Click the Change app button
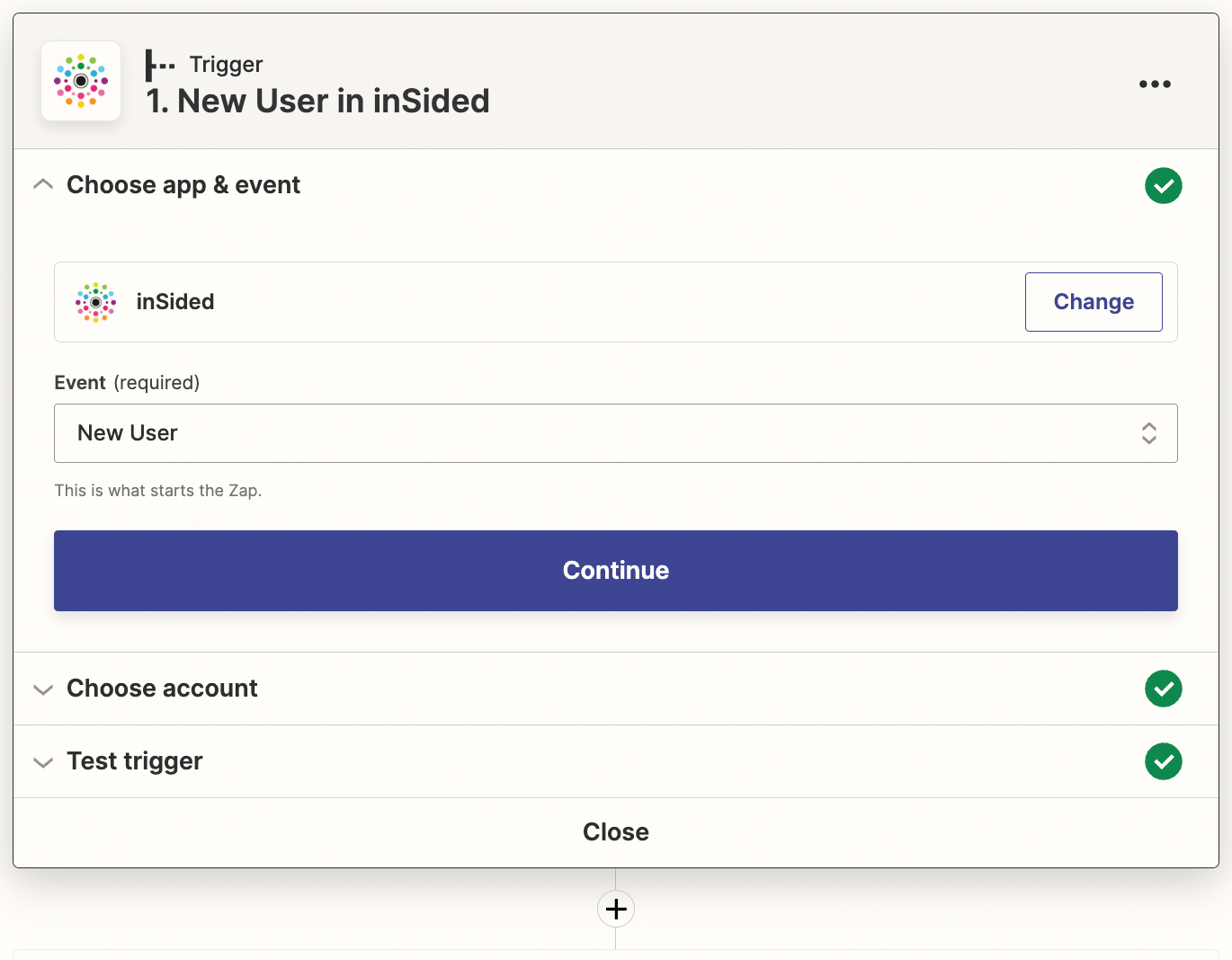The image size is (1232, 960). click(x=1094, y=302)
